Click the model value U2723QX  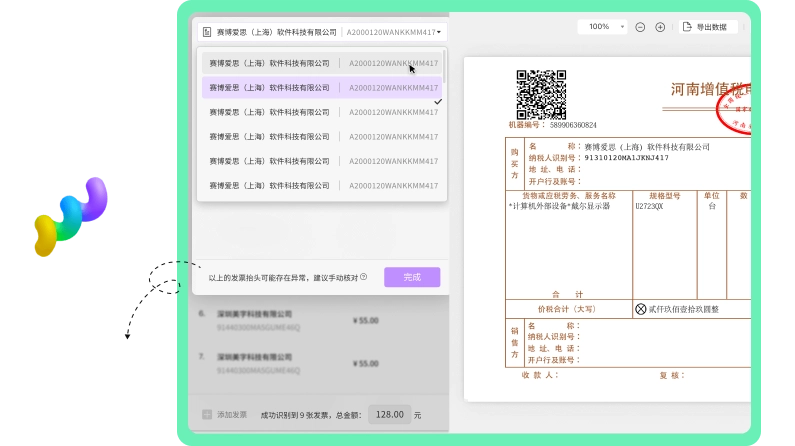(x=649, y=206)
